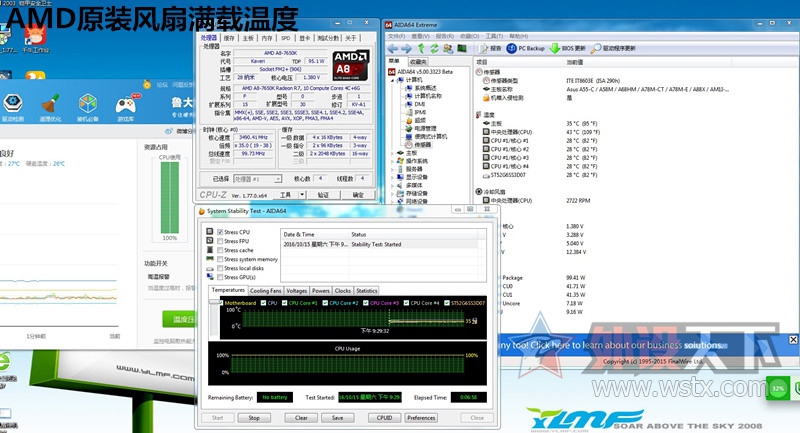Click the CPU使用 green usage bar in Ludashi
800x433 pixels.
tap(170, 198)
